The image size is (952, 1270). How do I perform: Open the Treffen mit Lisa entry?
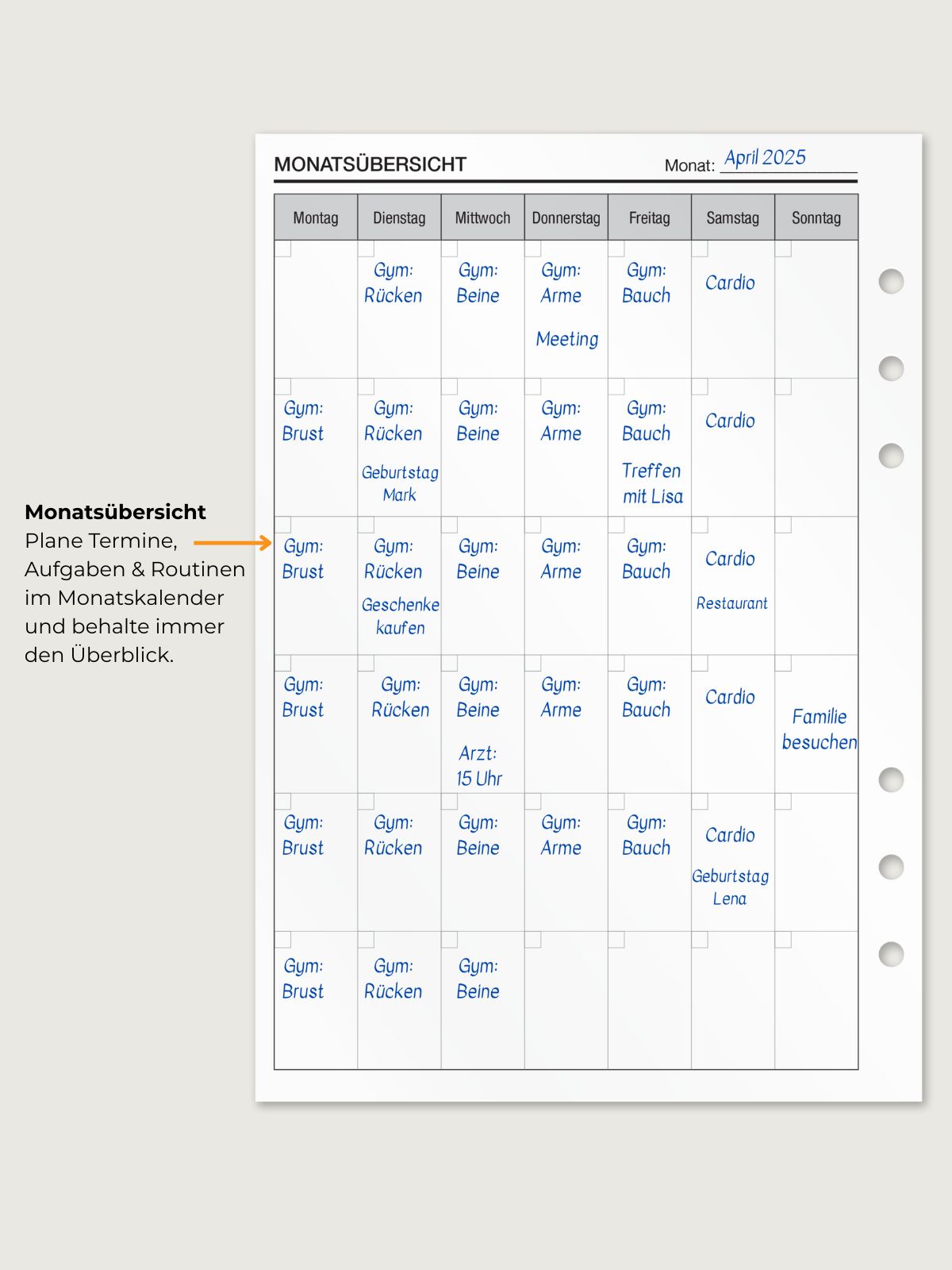click(651, 483)
